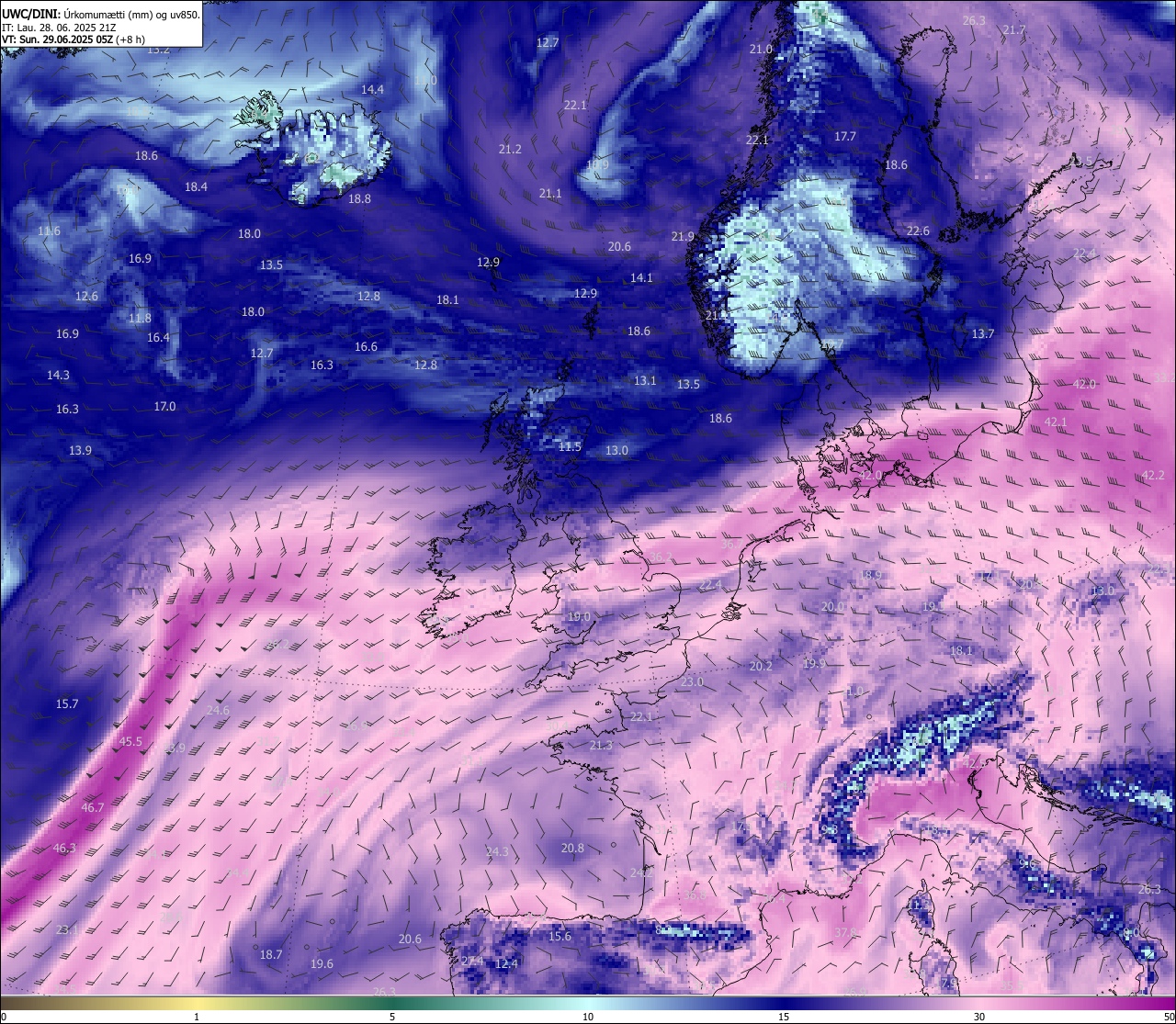Click the VT: Sun. 29.06.2025 05Z line
Viewport: 1176px width, 1024px height.
tap(73, 39)
